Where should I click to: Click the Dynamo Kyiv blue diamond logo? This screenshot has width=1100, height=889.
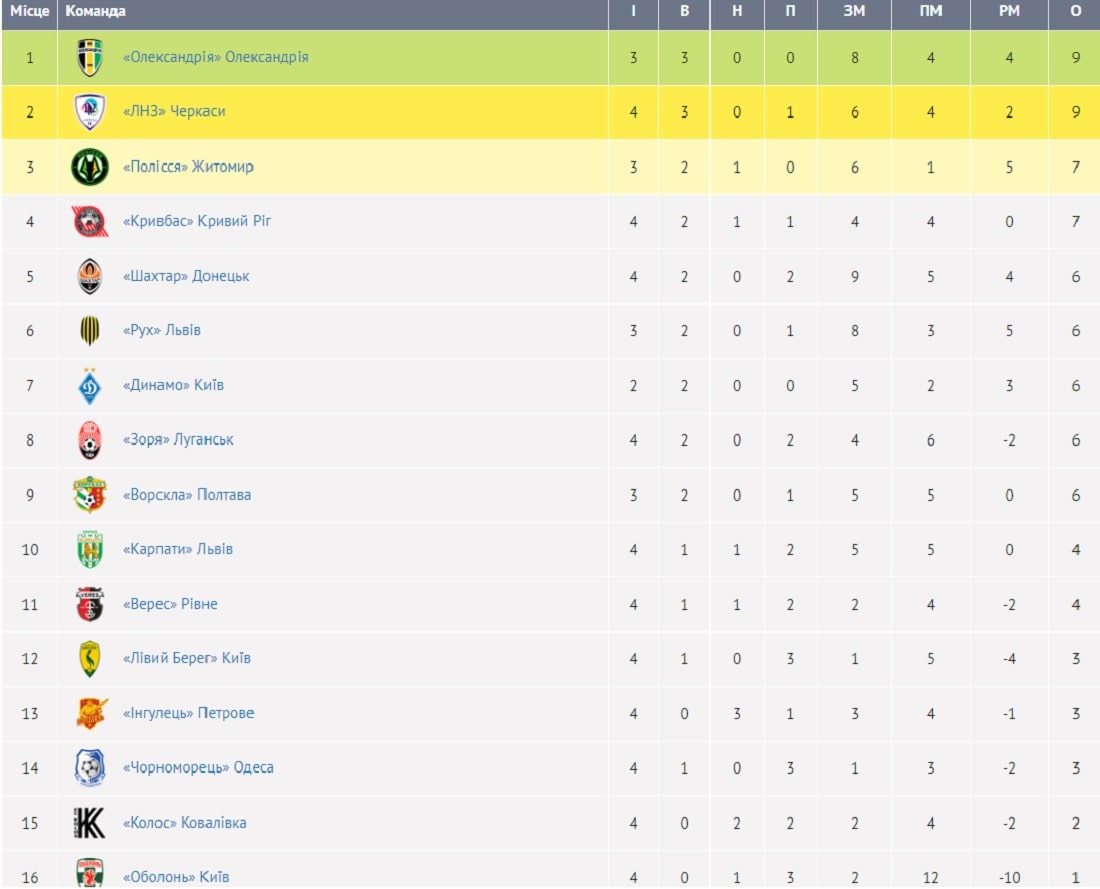(90, 386)
